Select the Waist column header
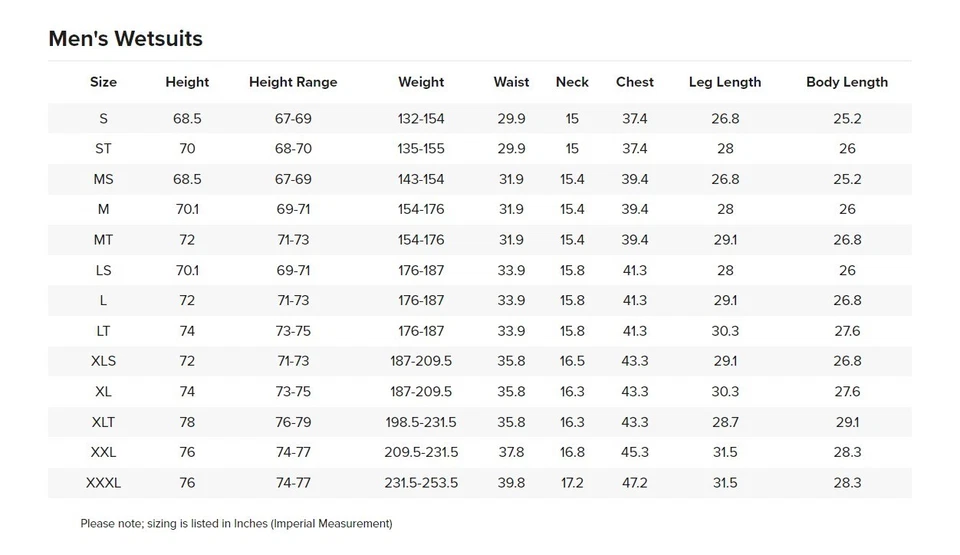 pos(511,82)
